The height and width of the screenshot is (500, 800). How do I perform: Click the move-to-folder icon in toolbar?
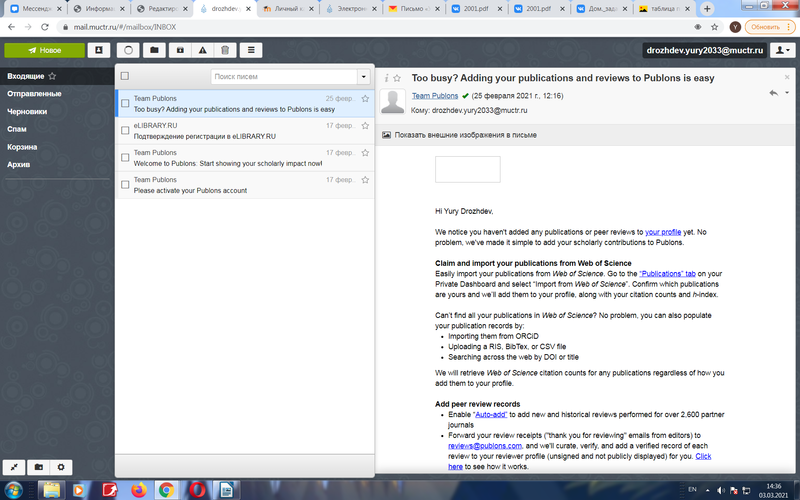154,50
